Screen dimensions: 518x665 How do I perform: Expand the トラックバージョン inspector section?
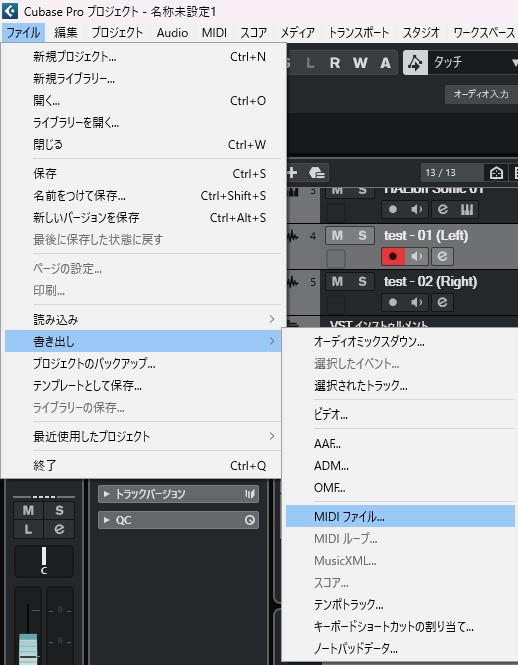pyautogui.click(x=178, y=494)
